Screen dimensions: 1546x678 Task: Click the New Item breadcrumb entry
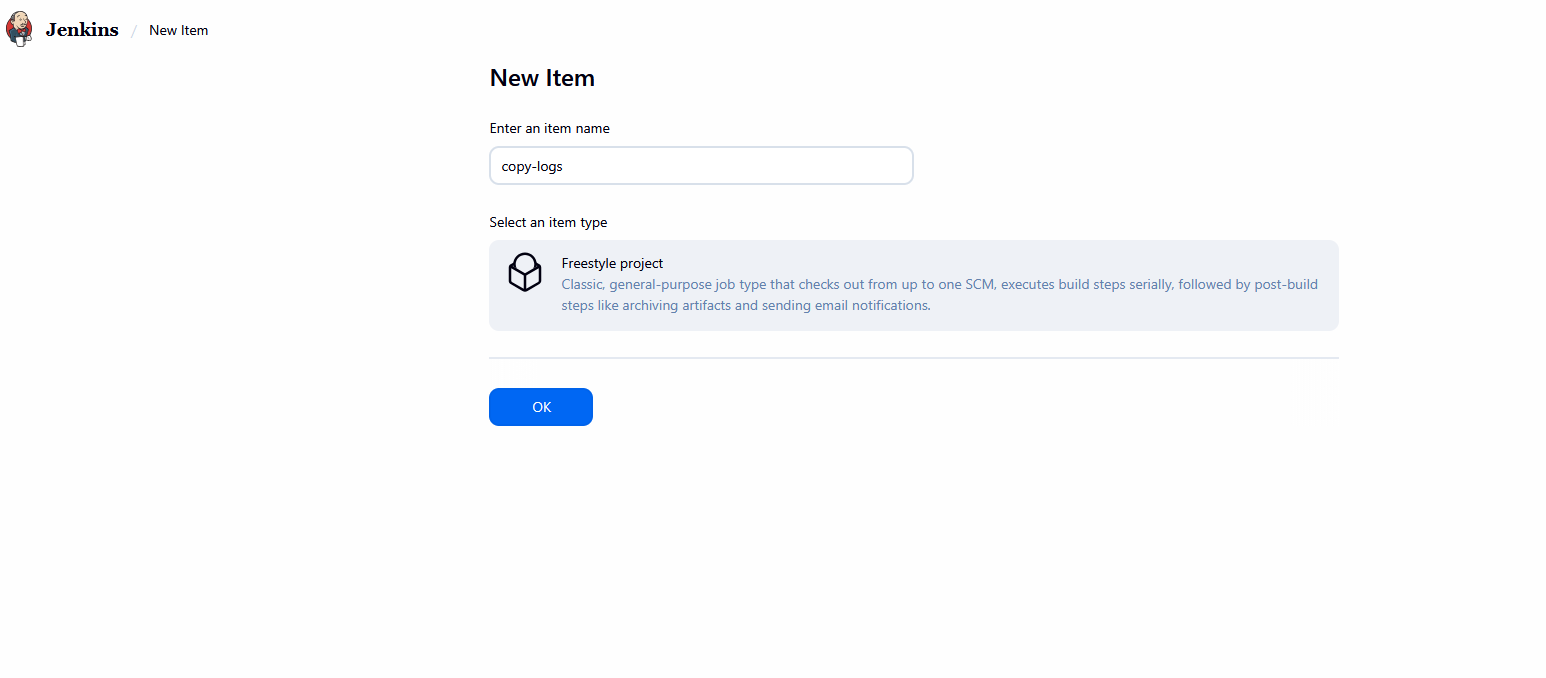pos(178,30)
